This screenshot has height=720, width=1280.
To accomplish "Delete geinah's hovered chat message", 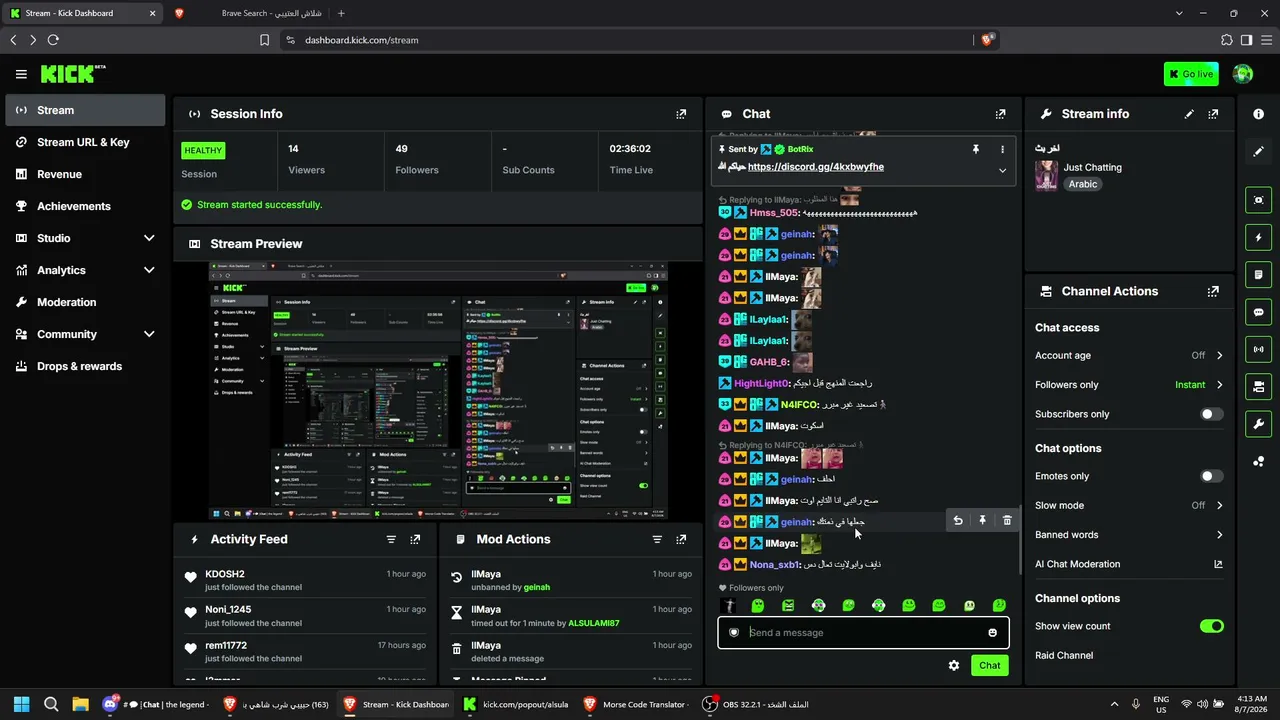I will click(1007, 520).
